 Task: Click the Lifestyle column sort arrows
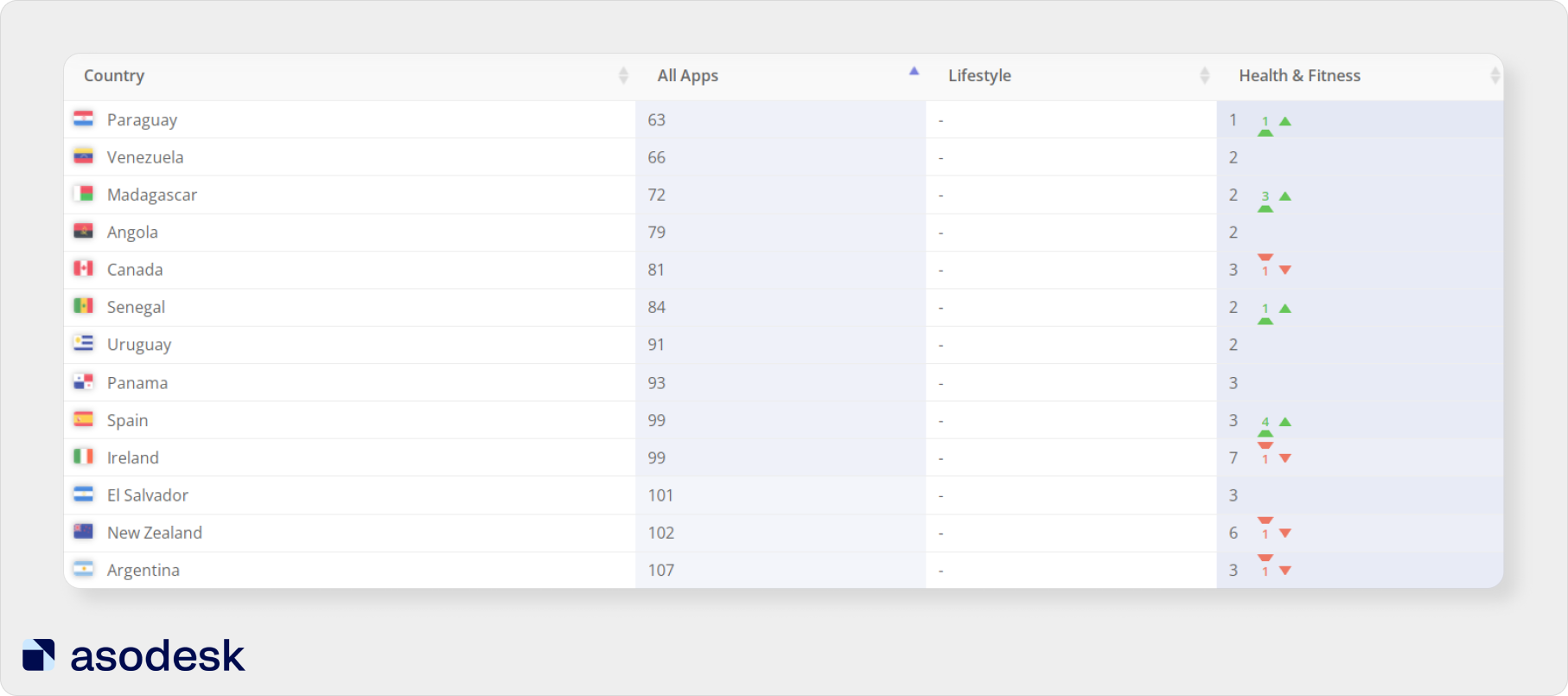pyautogui.click(x=1204, y=76)
